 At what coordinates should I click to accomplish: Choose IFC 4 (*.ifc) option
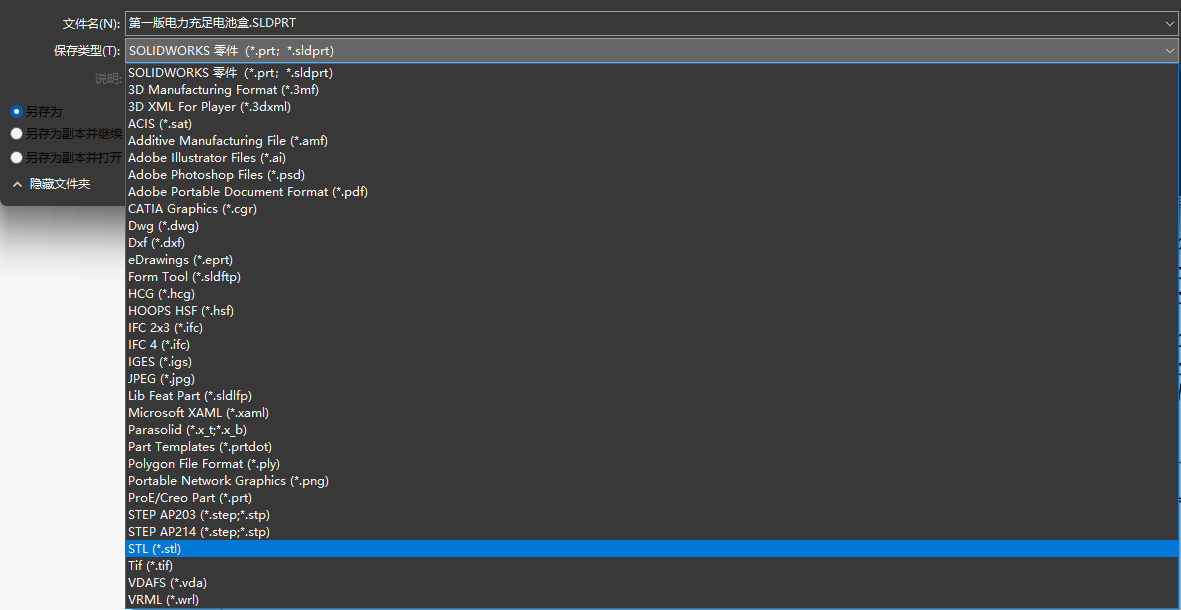(x=652, y=344)
